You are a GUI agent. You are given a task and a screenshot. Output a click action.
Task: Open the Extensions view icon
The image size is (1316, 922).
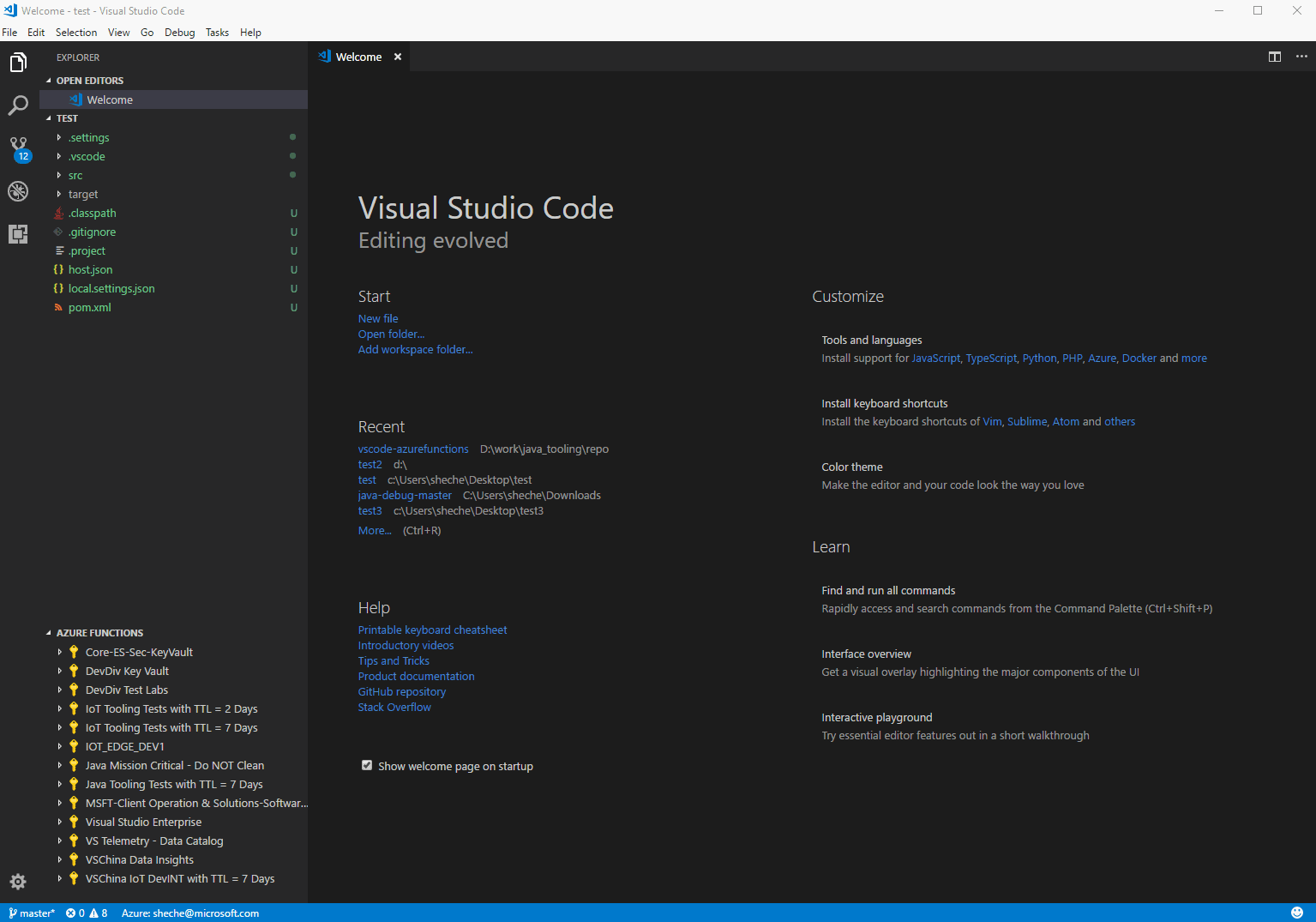(x=18, y=234)
